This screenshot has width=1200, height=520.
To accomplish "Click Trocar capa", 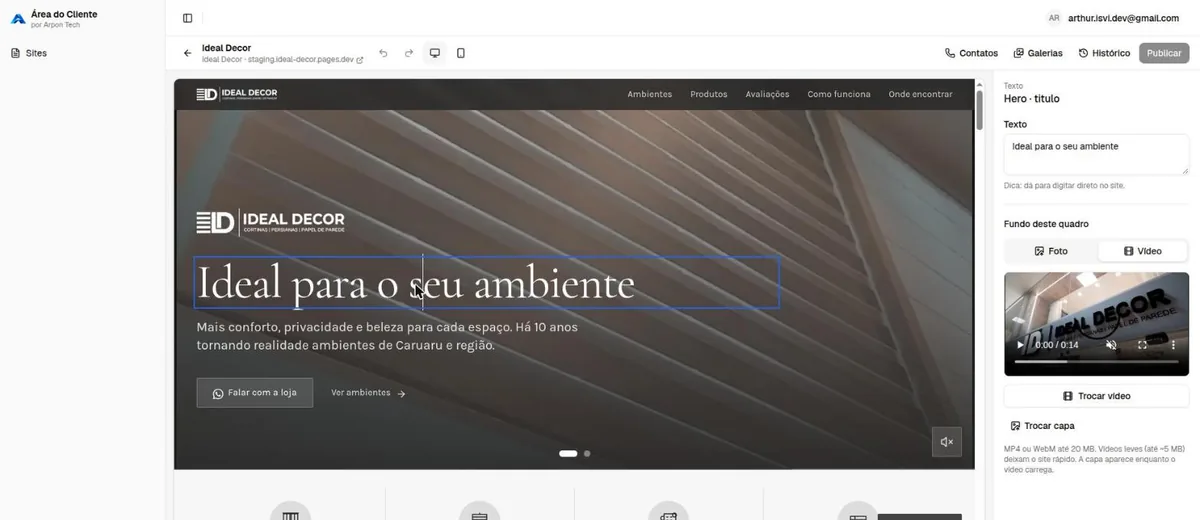I will pyautogui.click(x=1042, y=426).
